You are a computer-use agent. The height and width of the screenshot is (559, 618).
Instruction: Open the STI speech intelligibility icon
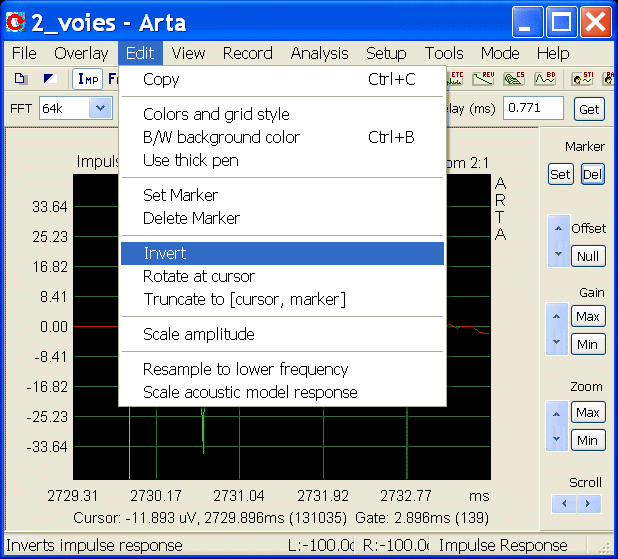tap(582, 78)
